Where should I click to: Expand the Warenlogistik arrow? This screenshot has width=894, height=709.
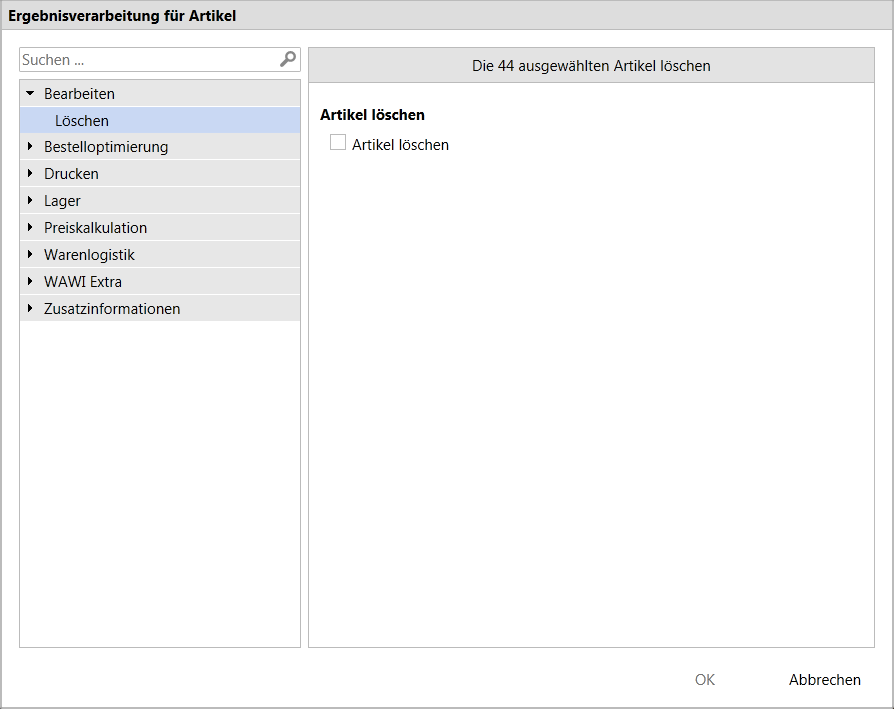point(30,254)
